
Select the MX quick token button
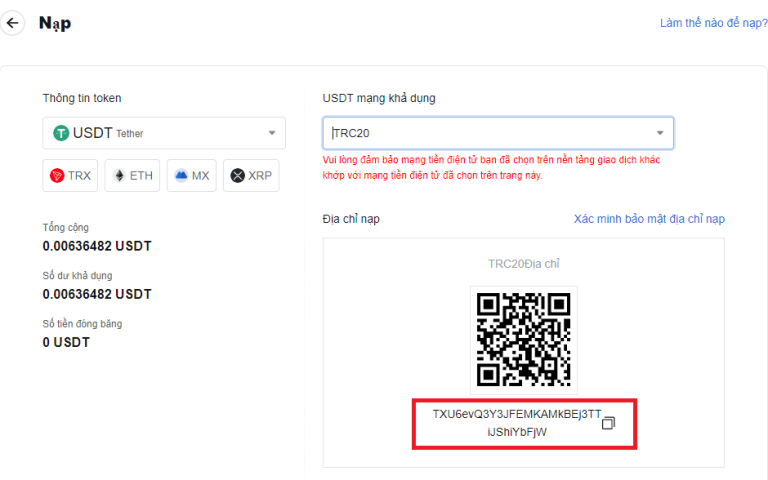pyautogui.click(x=192, y=175)
